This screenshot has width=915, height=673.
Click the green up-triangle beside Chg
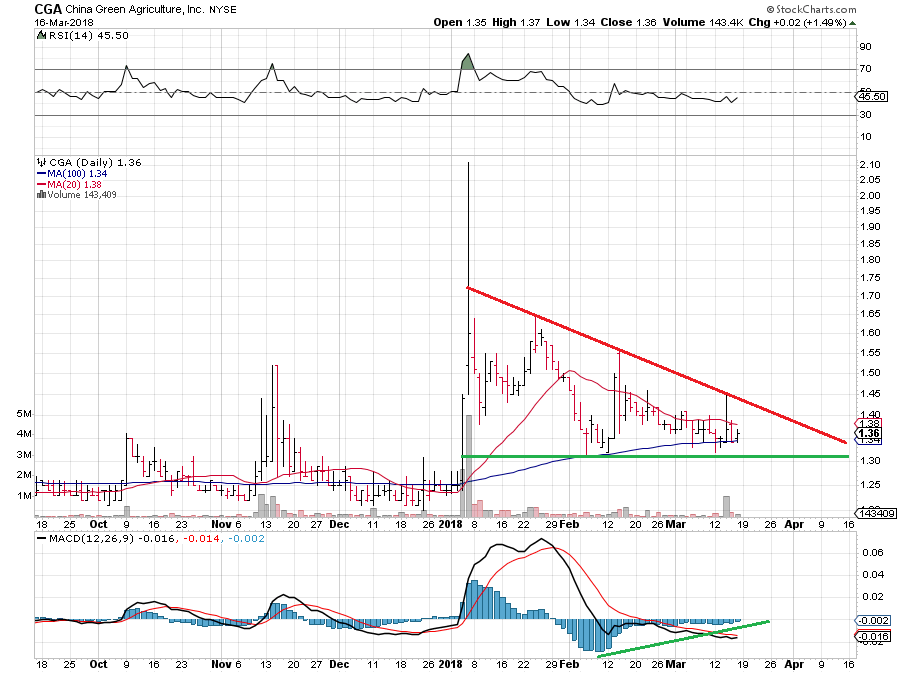(853, 23)
